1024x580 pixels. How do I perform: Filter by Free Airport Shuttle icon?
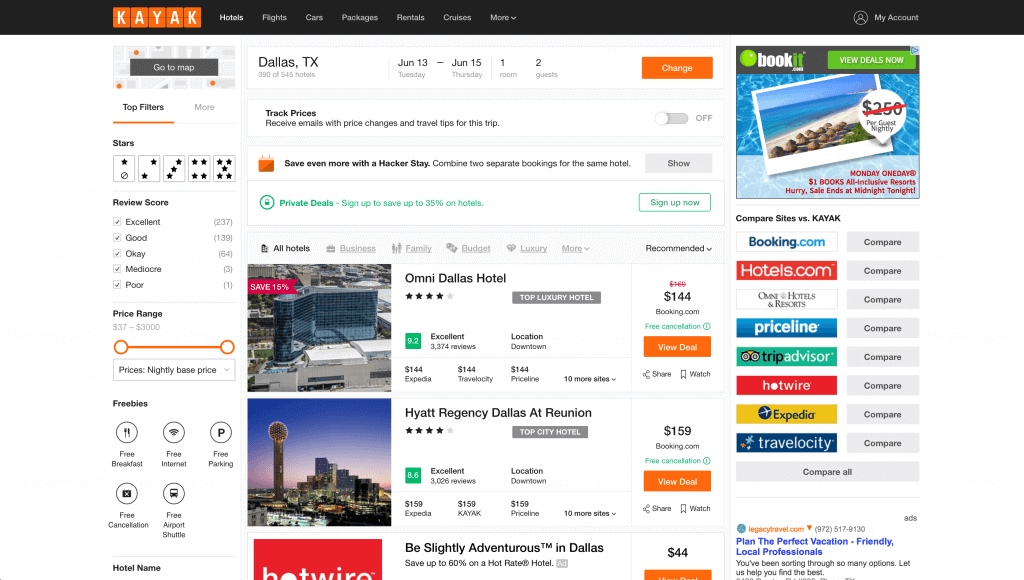click(x=174, y=494)
